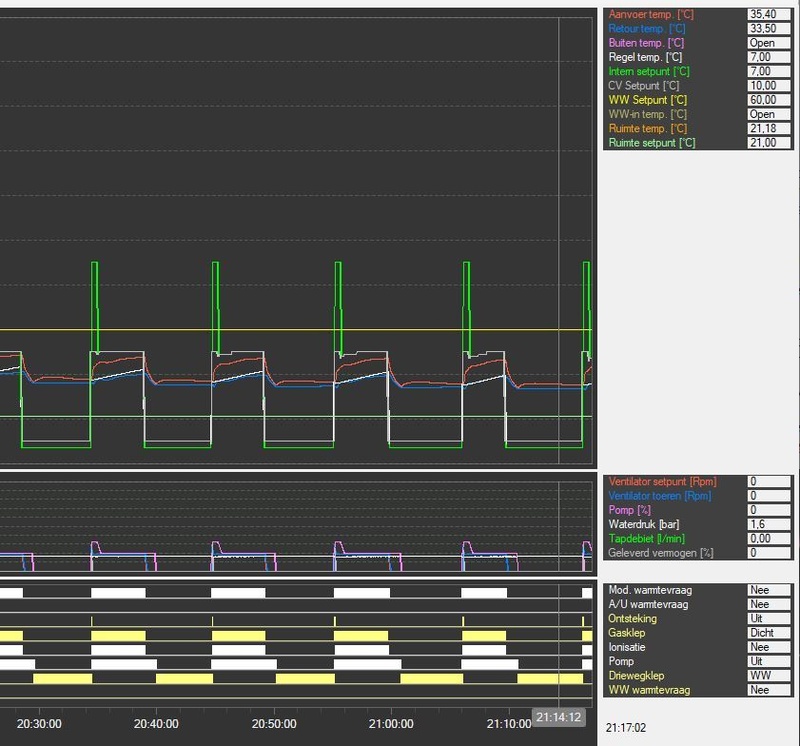Select the Gasklep status label

click(627, 633)
